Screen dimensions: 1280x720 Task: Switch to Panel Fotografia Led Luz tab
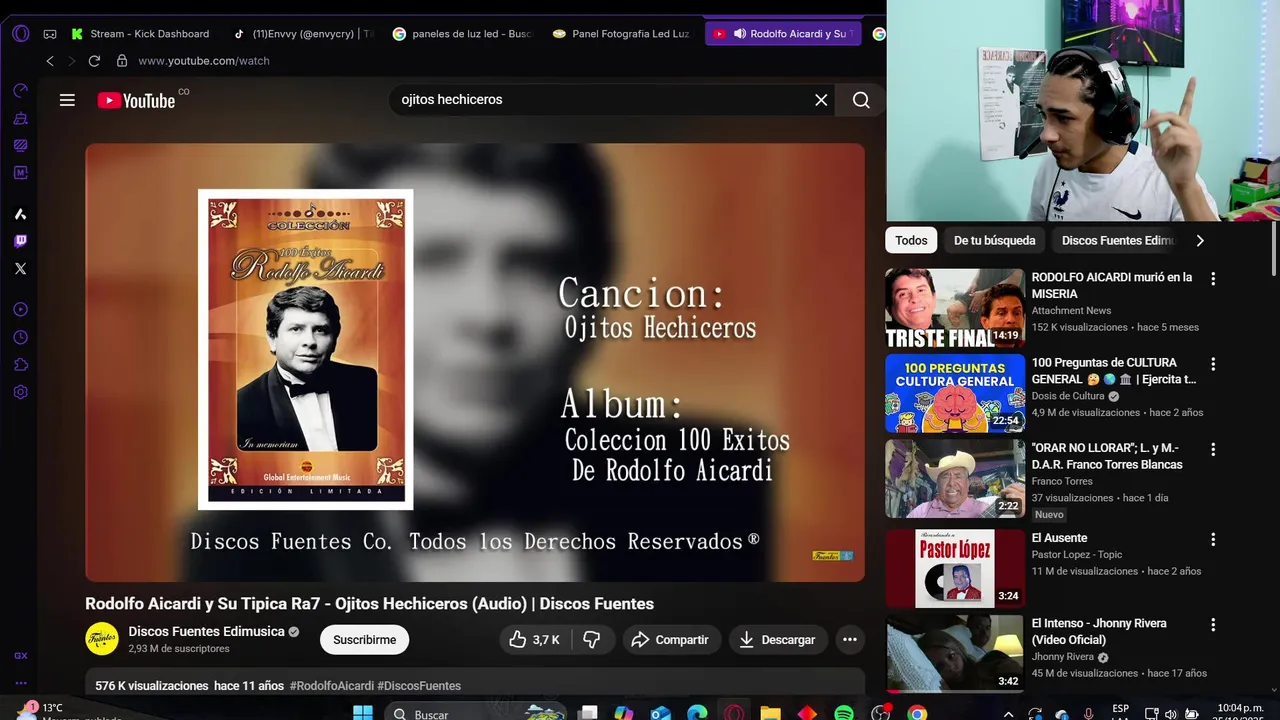click(622, 33)
